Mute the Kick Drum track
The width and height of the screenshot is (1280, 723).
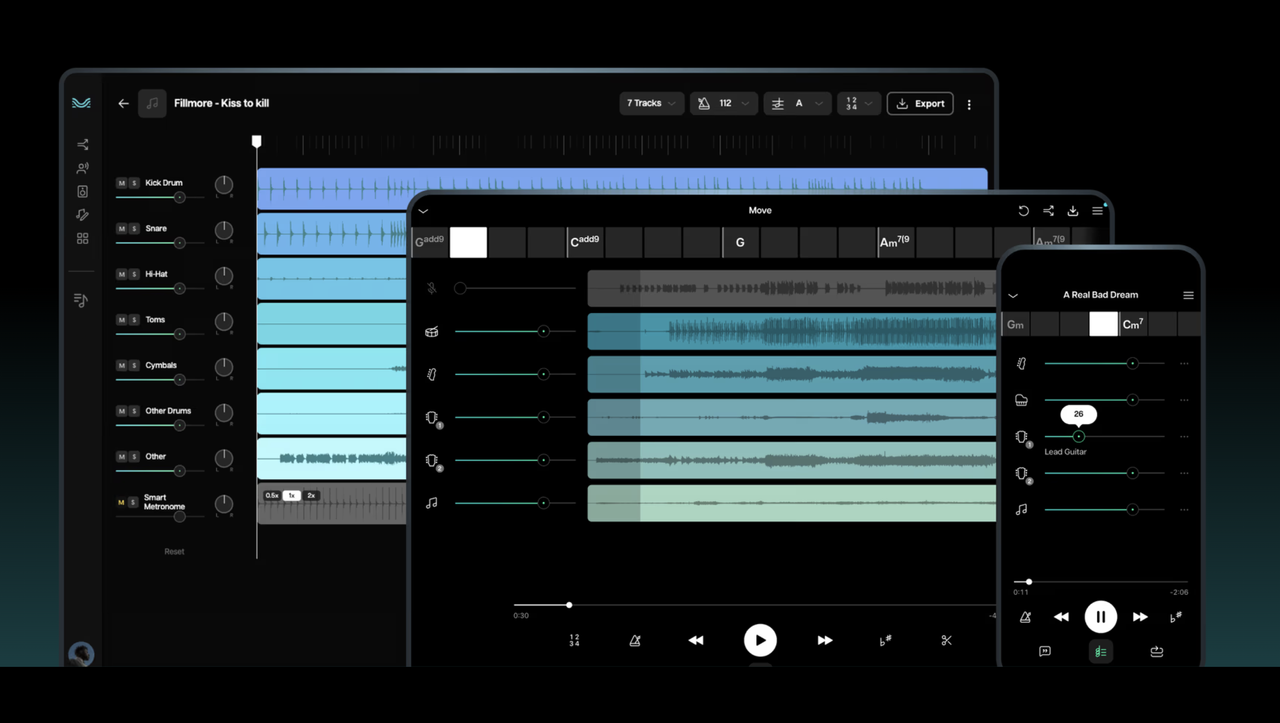122,183
